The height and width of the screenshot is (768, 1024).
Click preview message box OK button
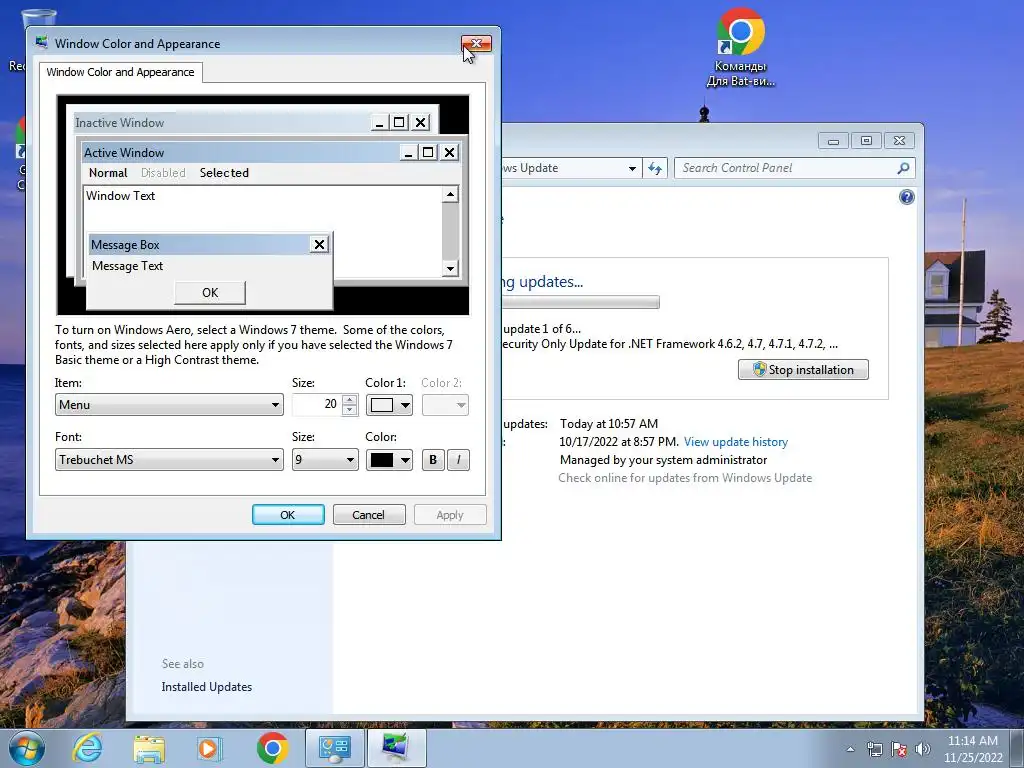210,293
